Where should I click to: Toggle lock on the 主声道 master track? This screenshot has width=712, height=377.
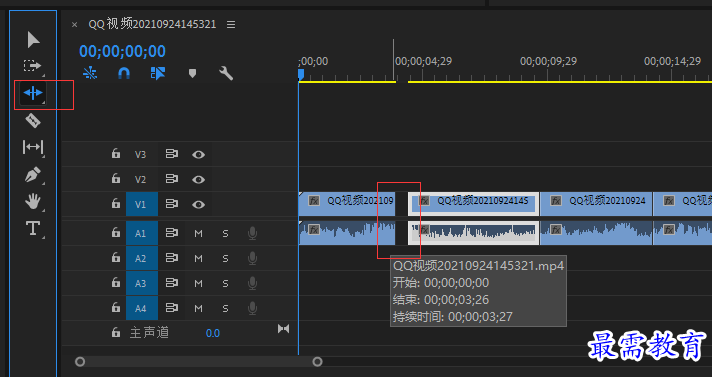tap(116, 332)
